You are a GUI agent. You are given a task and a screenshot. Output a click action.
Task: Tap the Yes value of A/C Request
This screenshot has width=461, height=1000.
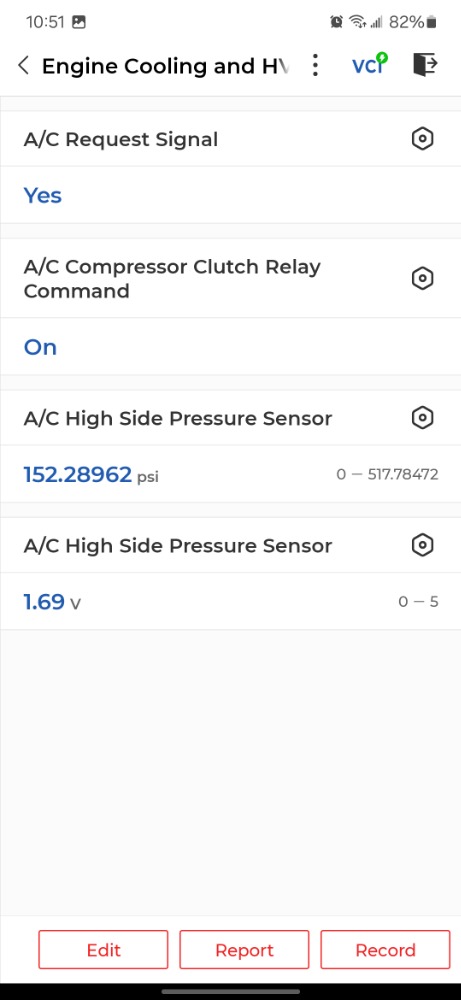[x=43, y=195]
